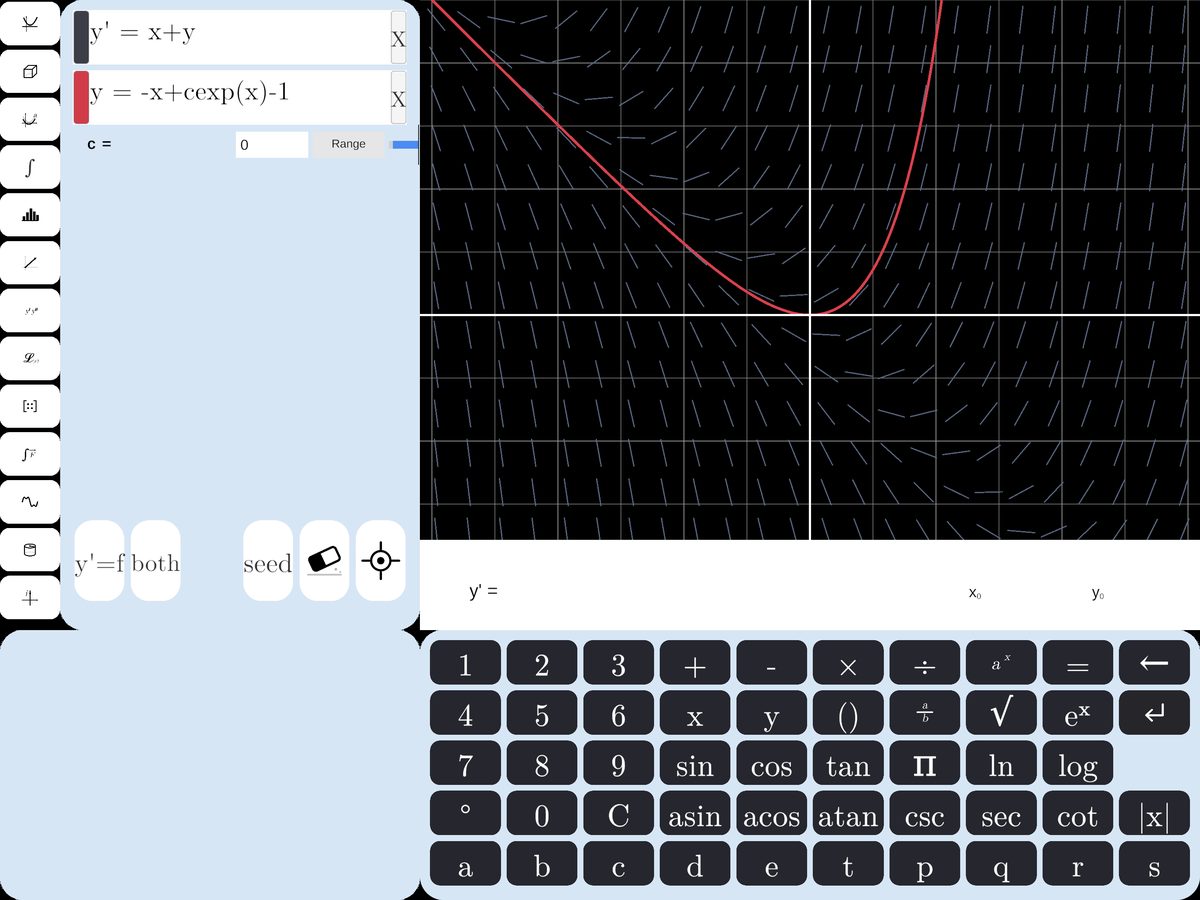Click the seed button

[268, 561]
